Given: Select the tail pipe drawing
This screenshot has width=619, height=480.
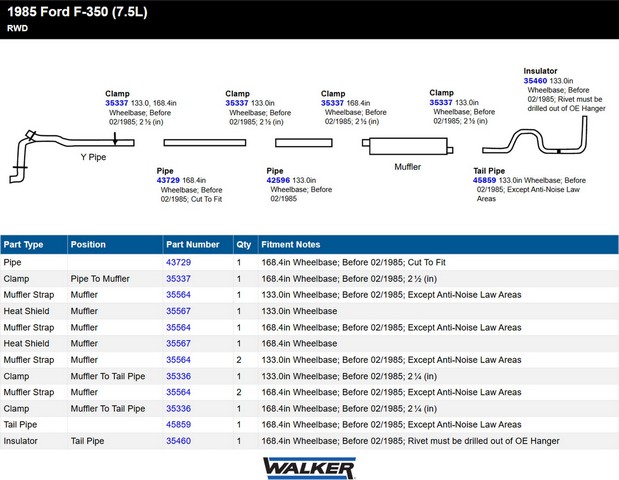Looking at the screenshot, I should tap(535, 135).
